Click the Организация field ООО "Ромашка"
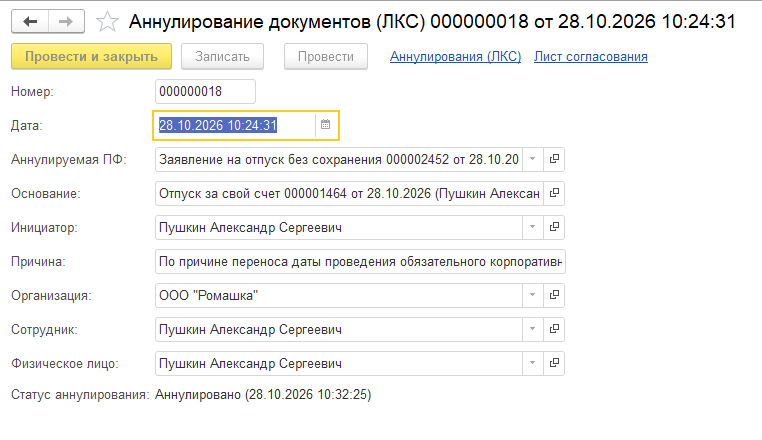This screenshot has width=762, height=440. click(339, 296)
